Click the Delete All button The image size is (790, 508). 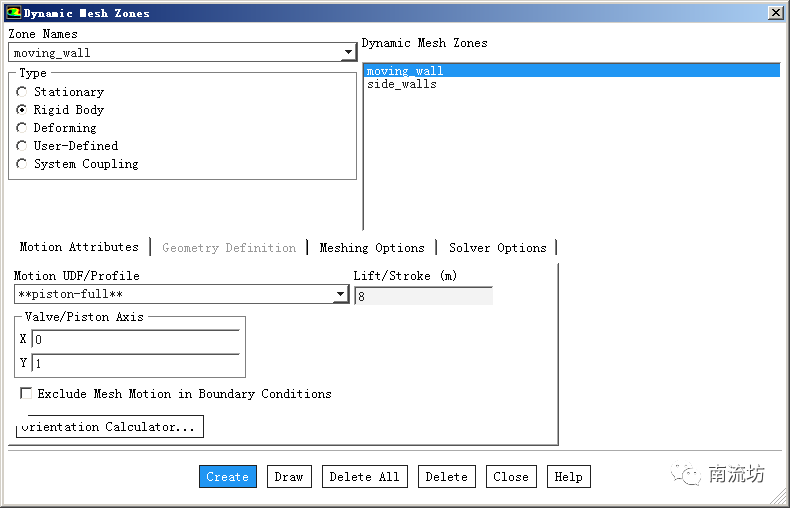click(x=364, y=476)
